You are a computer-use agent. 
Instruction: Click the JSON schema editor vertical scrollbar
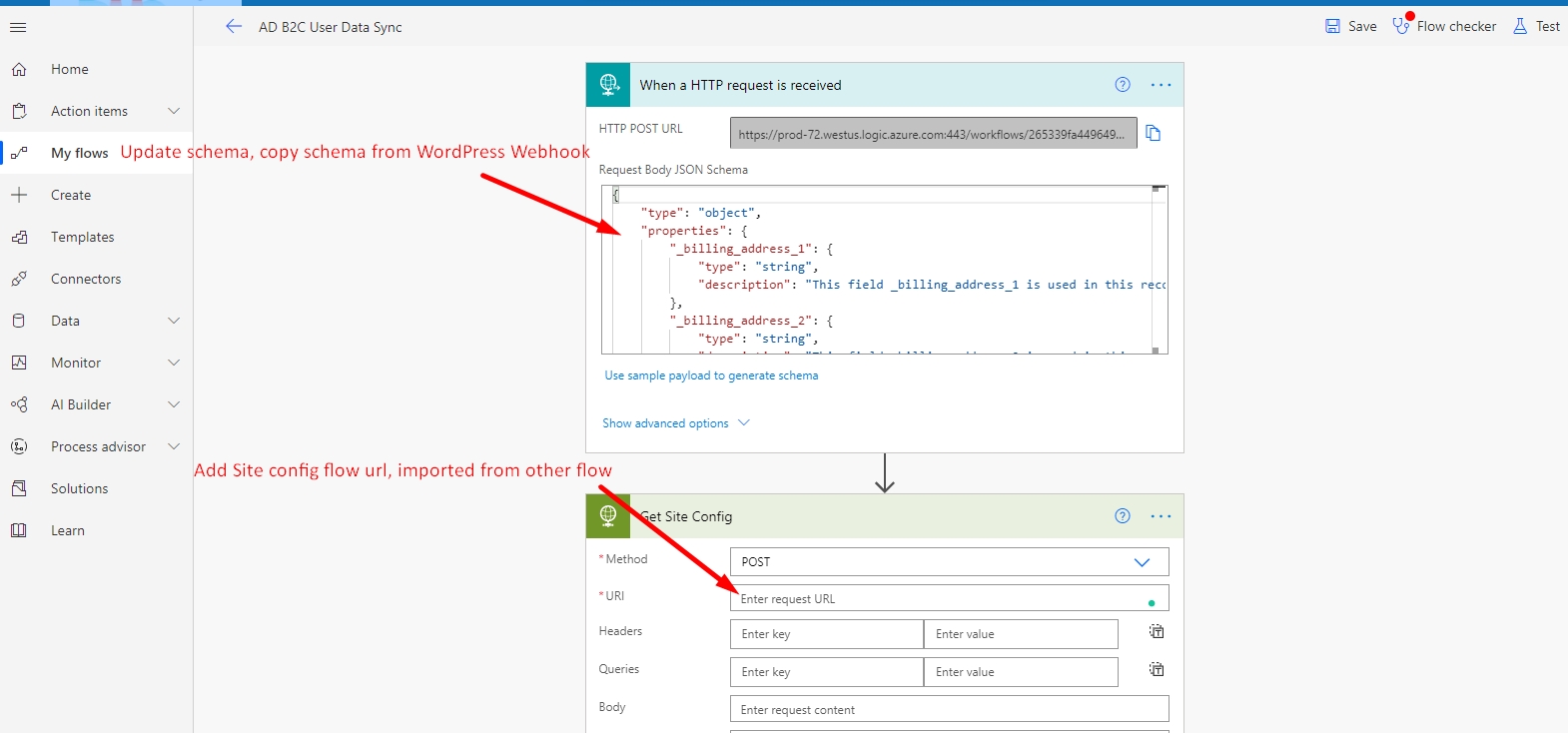click(1159, 270)
